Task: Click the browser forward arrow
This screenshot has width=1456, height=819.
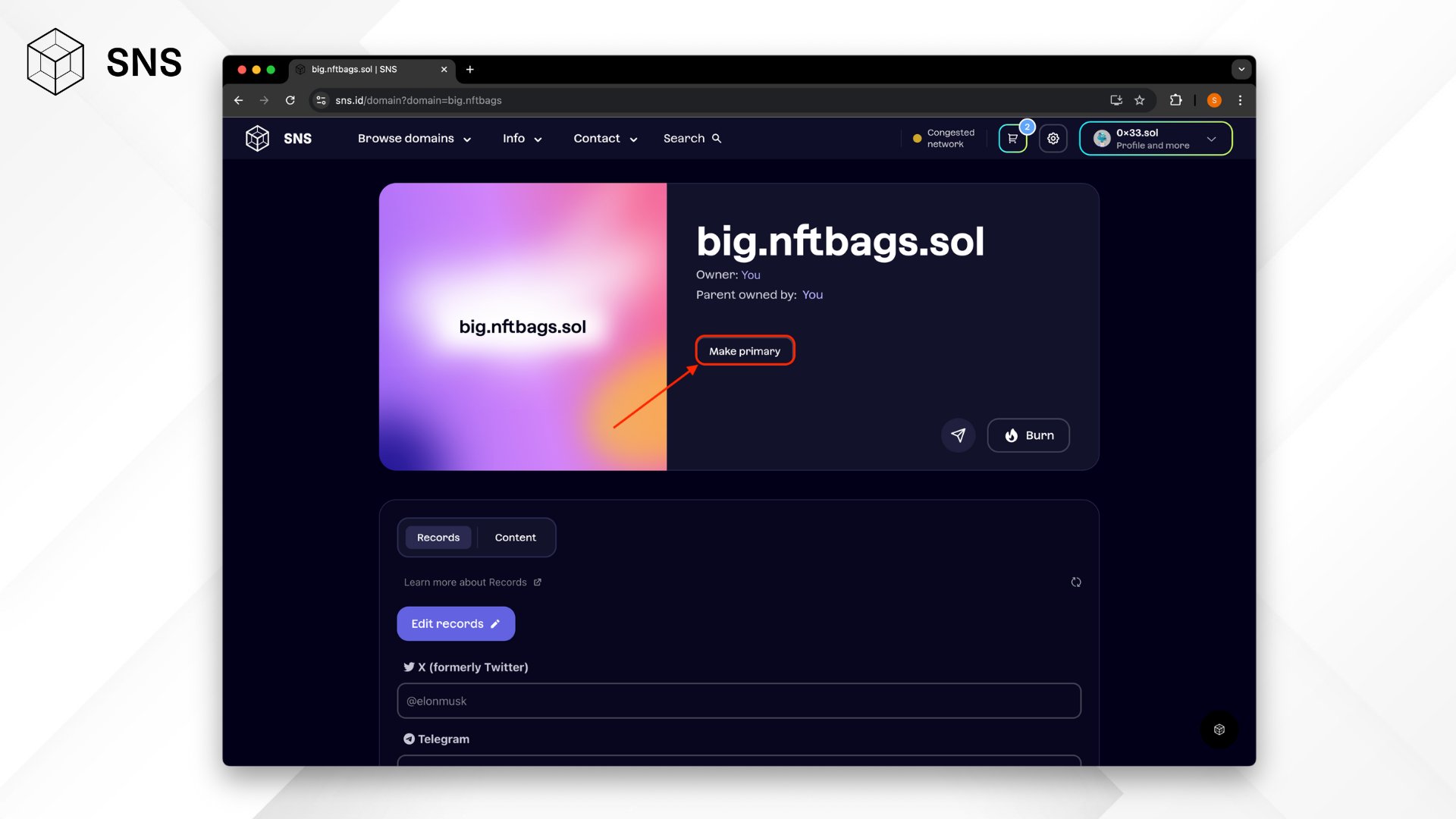Action: coord(264,100)
